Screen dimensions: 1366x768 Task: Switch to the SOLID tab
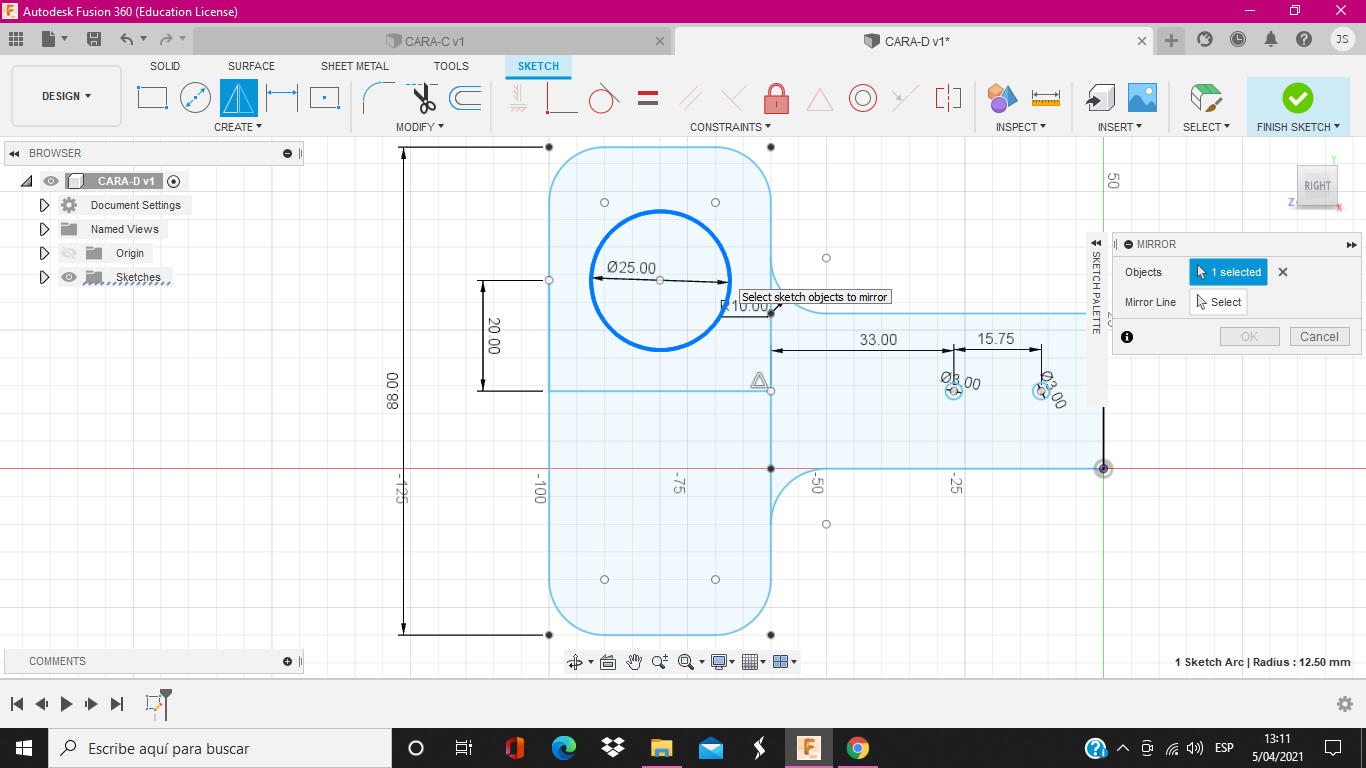pos(165,66)
